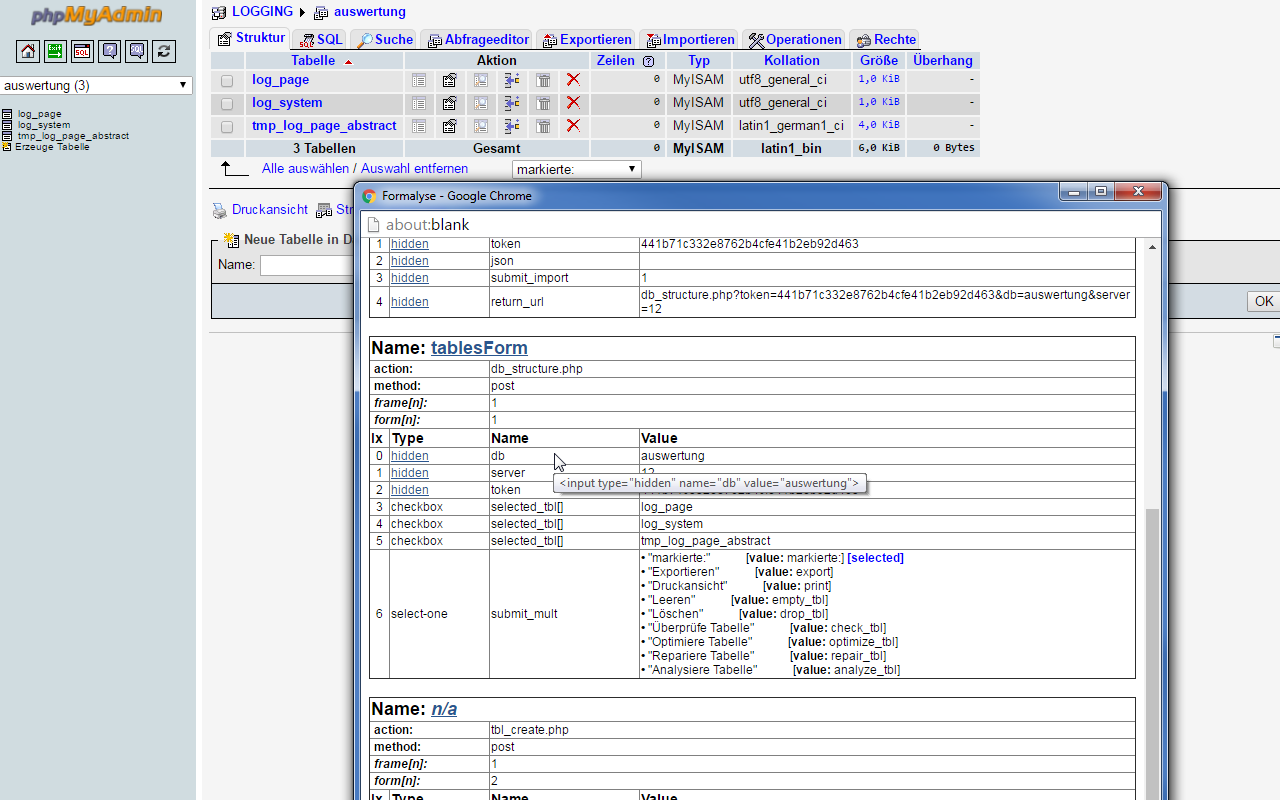1280x800 pixels.
Task: Open the SQL documentation icon in sidebar
Action: [x=137, y=51]
